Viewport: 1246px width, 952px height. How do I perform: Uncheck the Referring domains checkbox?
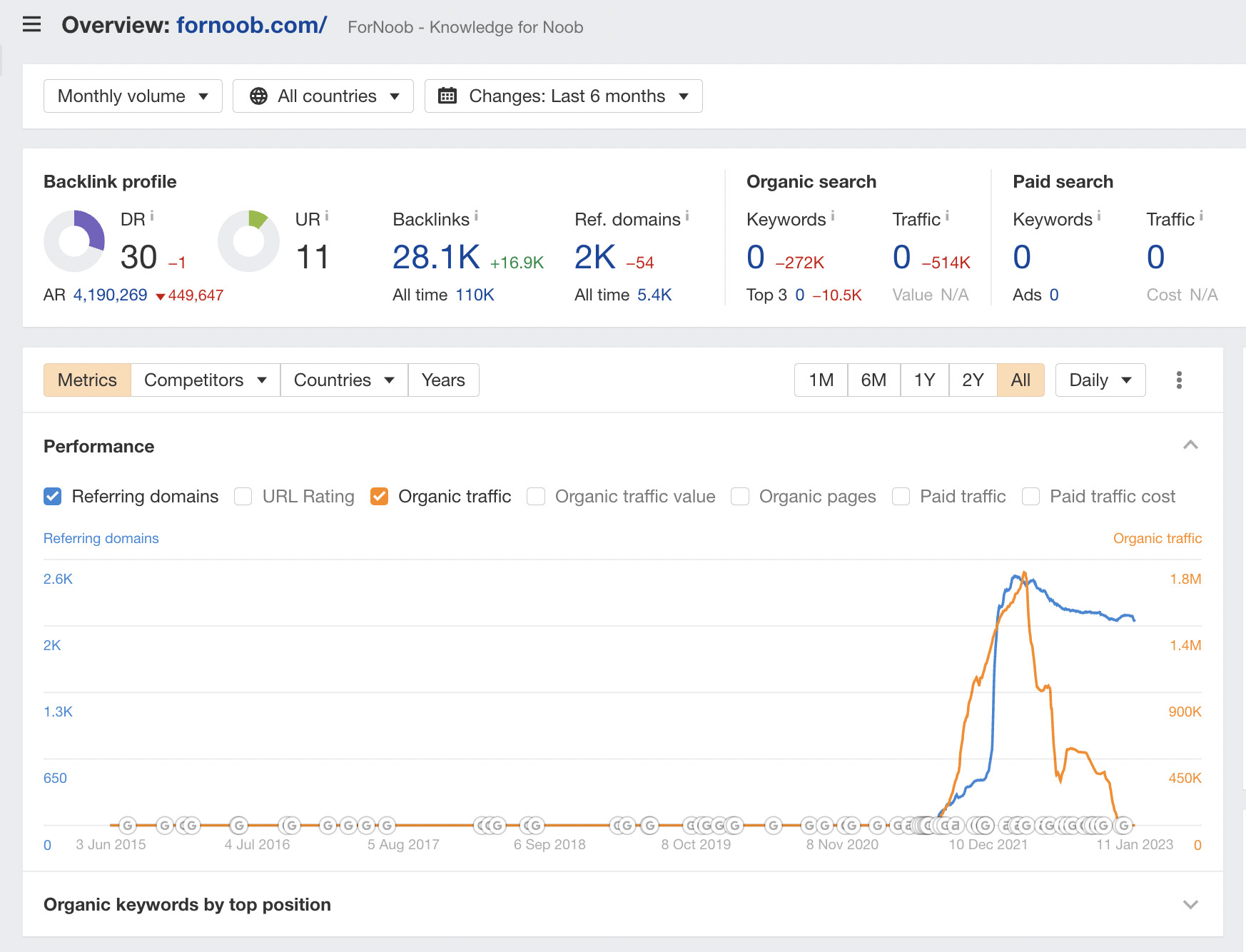coord(52,496)
